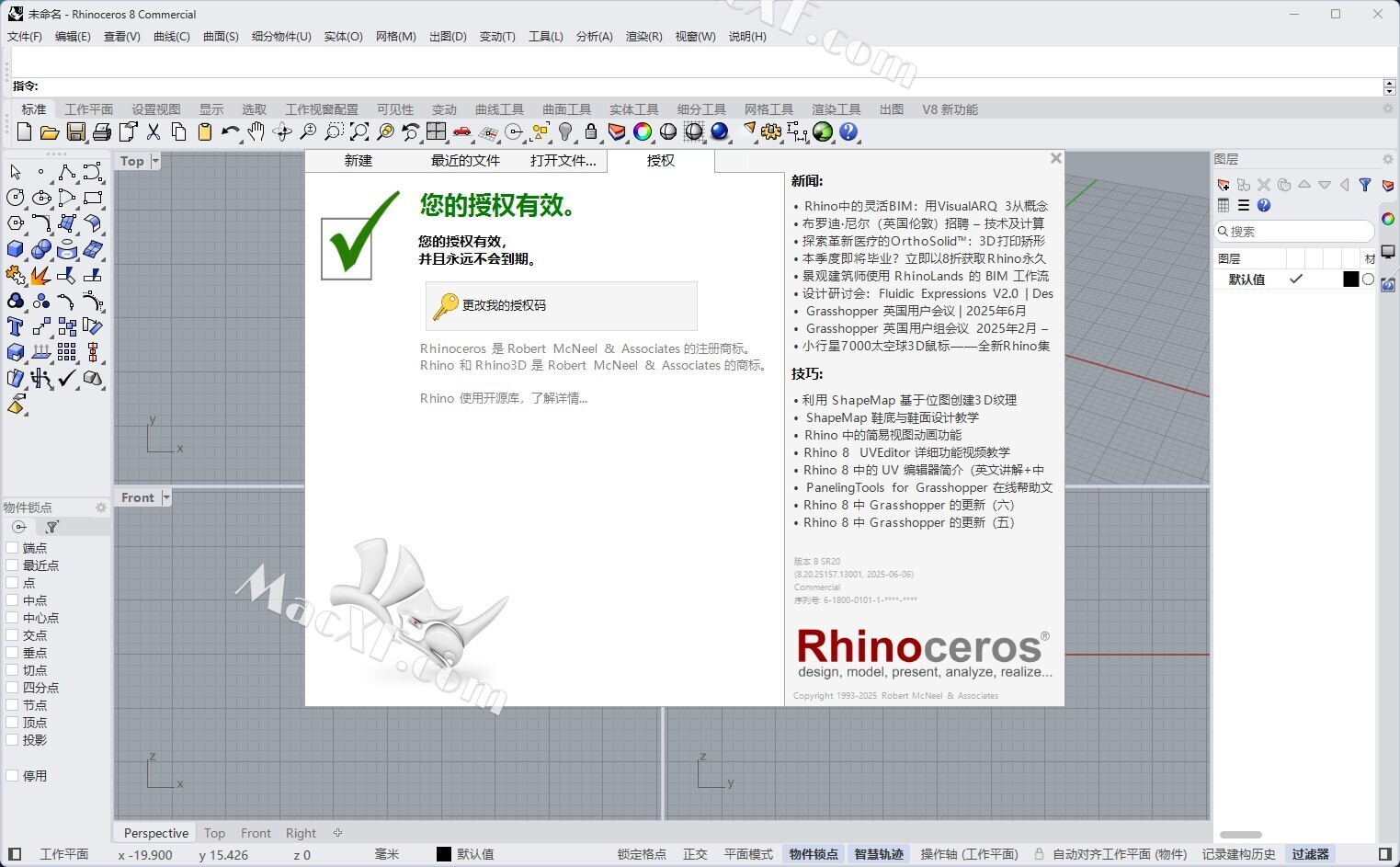Click the delete layer X icon
The width and height of the screenshot is (1400, 867).
tap(1264, 185)
